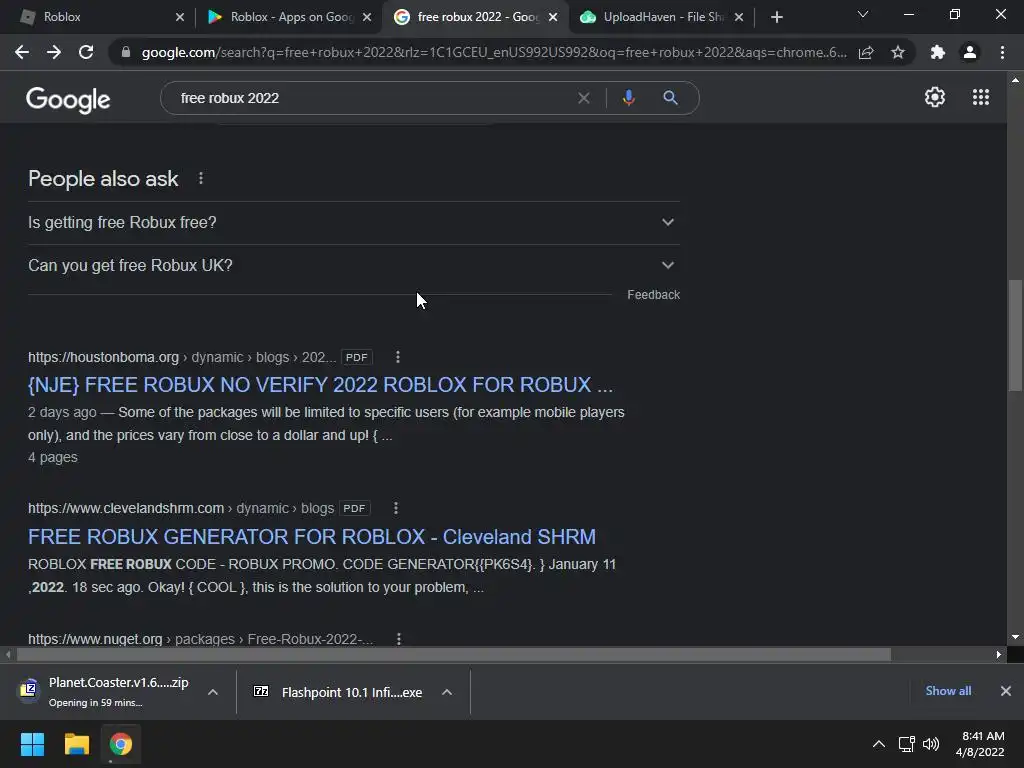
Task: Open the FREE ROBUX NO VERIFY 2022 result
Action: [x=321, y=385]
